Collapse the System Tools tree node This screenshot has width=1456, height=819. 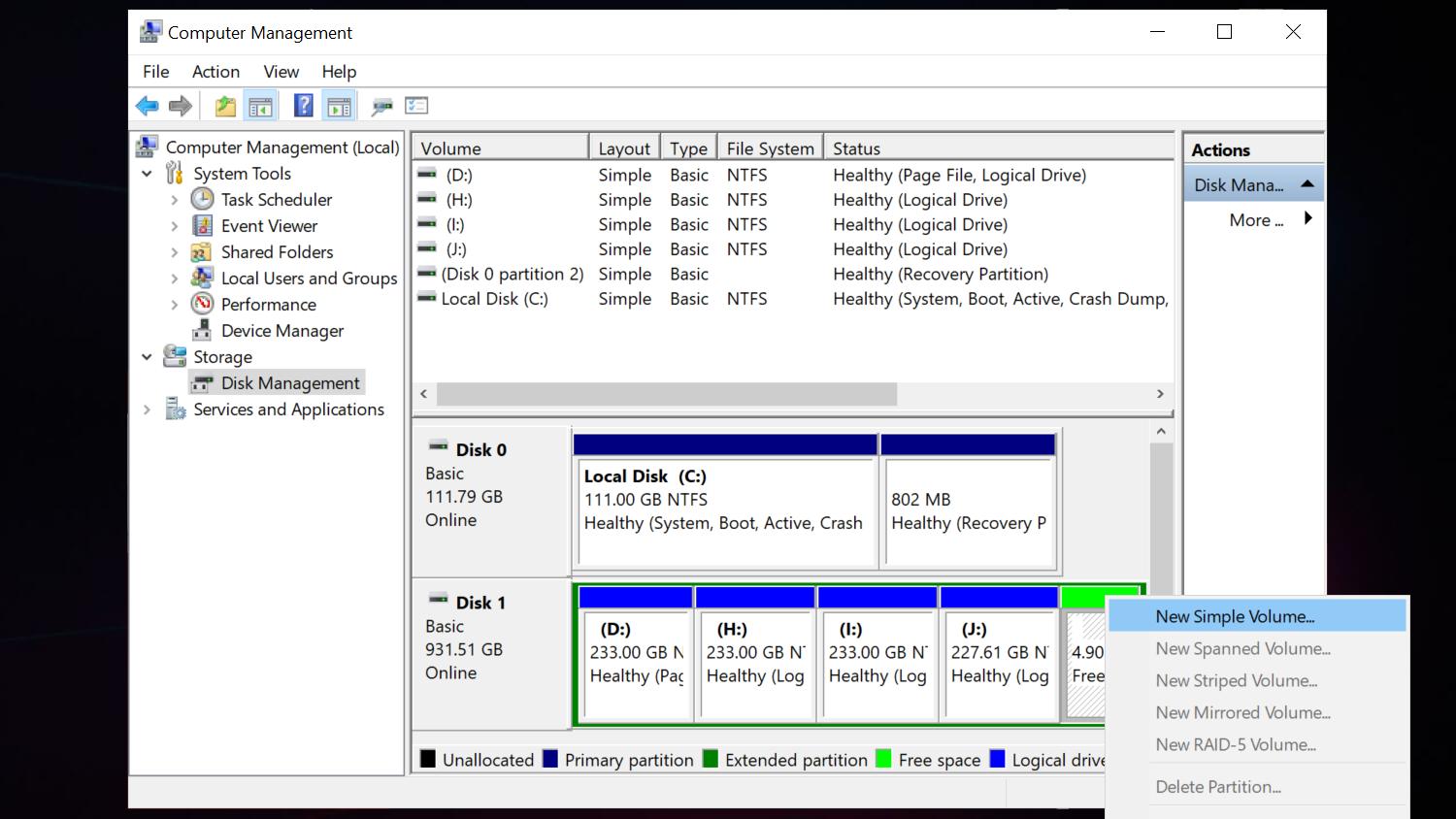tap(147, 174)
